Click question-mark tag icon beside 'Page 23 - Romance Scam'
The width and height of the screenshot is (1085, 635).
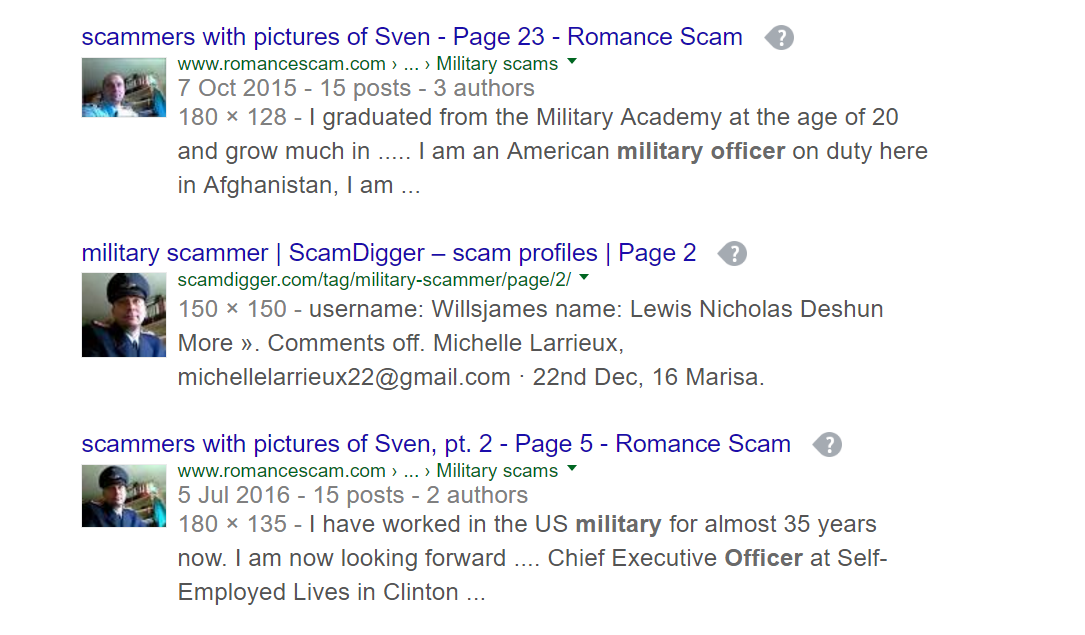pyautogui.click(x=780, y=39)
